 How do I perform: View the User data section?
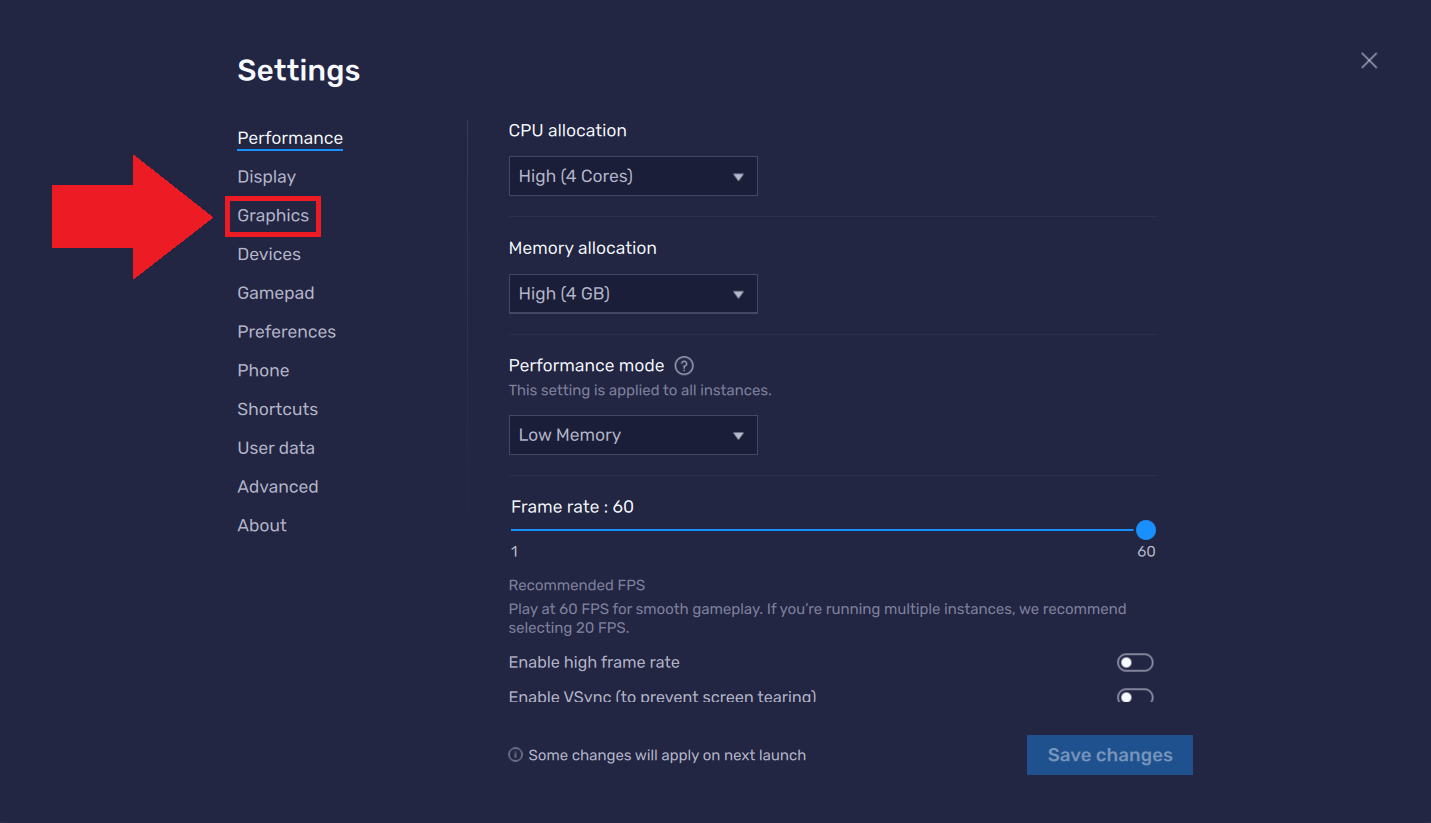pos(276,448)
